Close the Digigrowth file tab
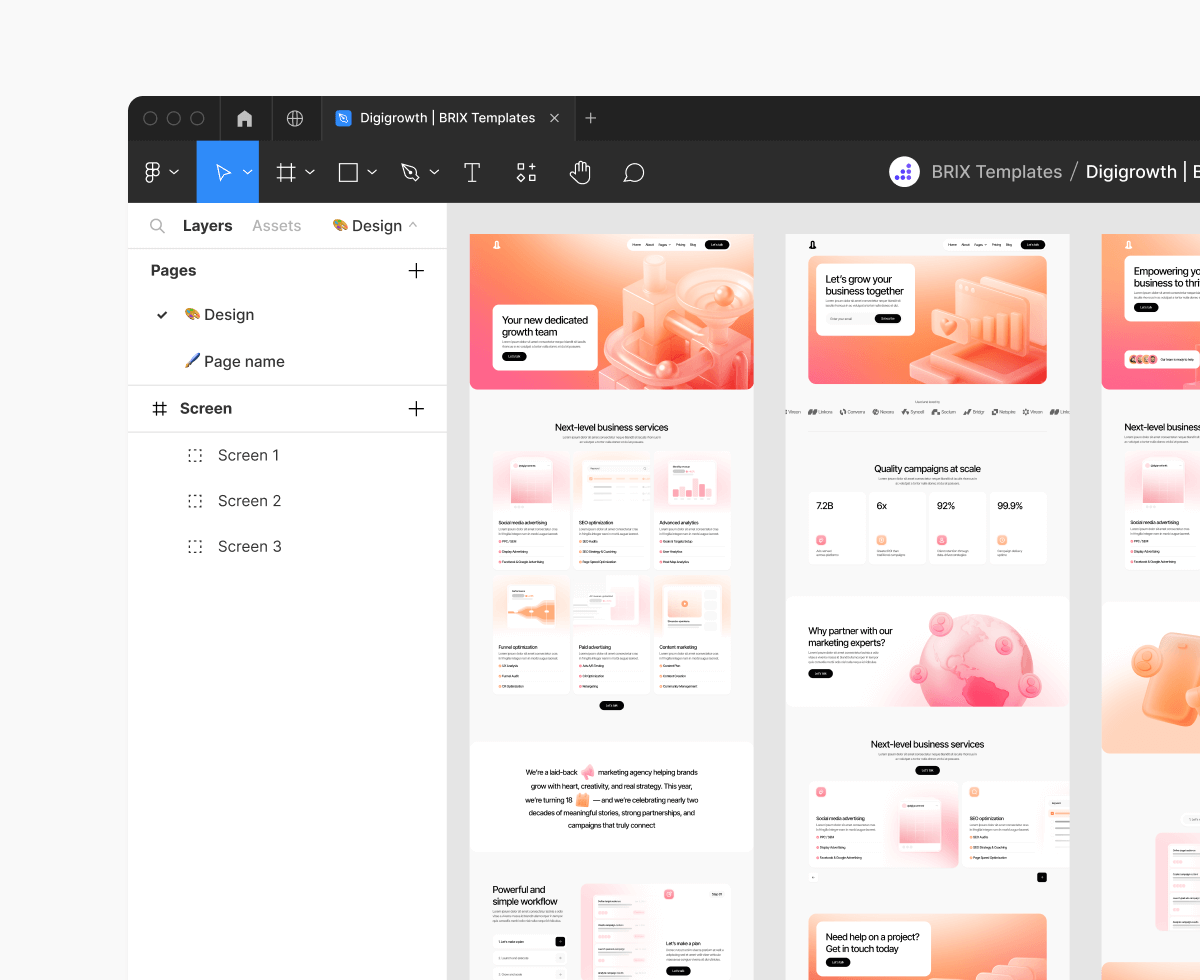The height and width of the screenshot is (980, 1200). coord(555,118)
